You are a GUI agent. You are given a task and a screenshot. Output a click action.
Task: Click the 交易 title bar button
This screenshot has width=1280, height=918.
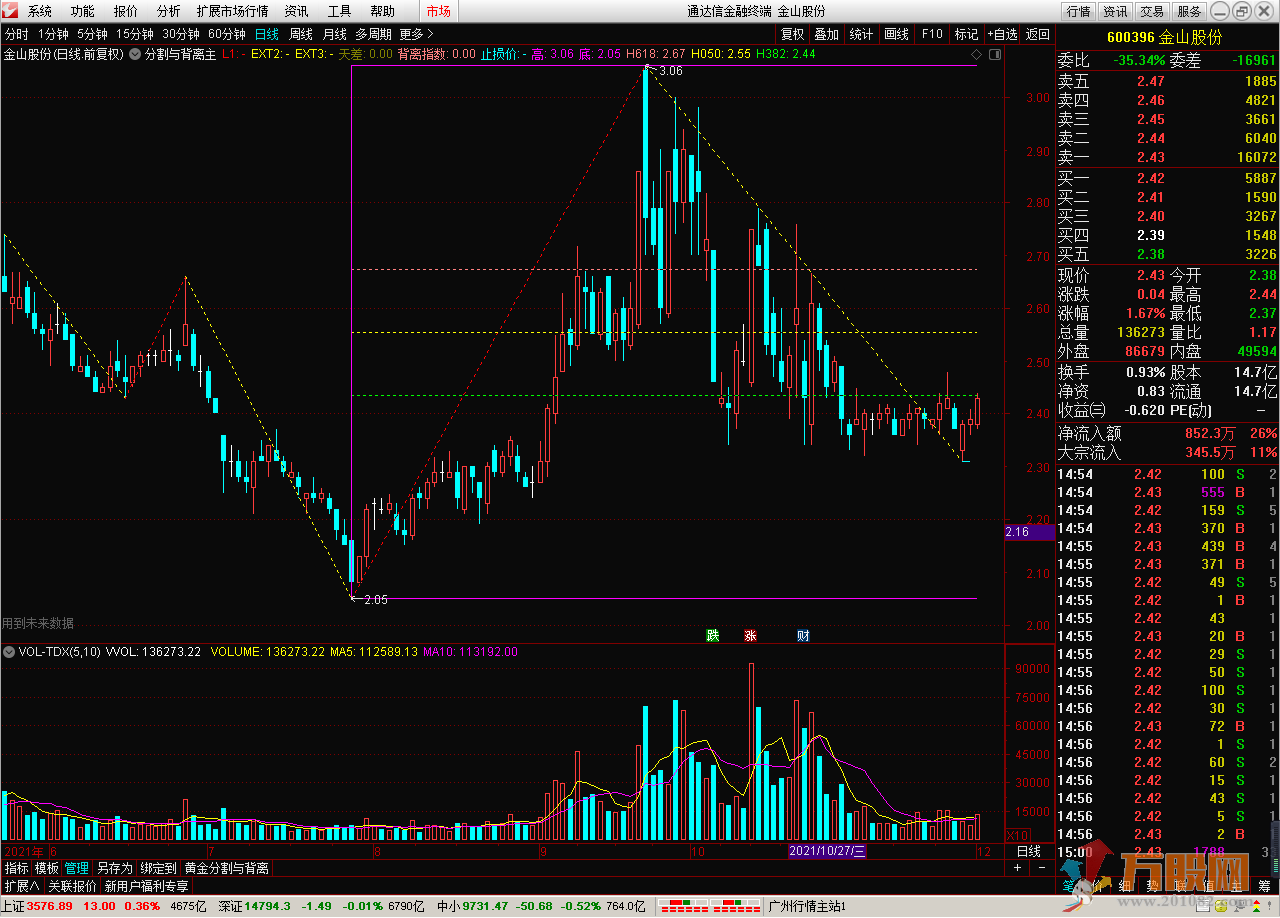click(x=1152, y=11)
